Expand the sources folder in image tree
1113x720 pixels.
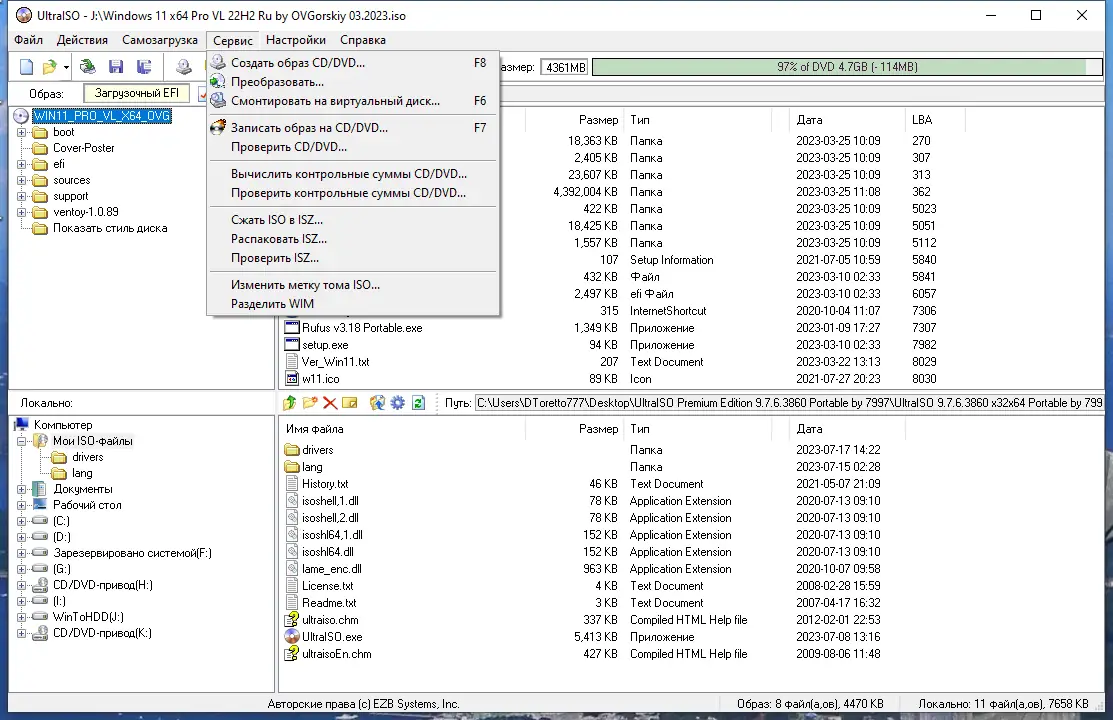tap(21, 180)
